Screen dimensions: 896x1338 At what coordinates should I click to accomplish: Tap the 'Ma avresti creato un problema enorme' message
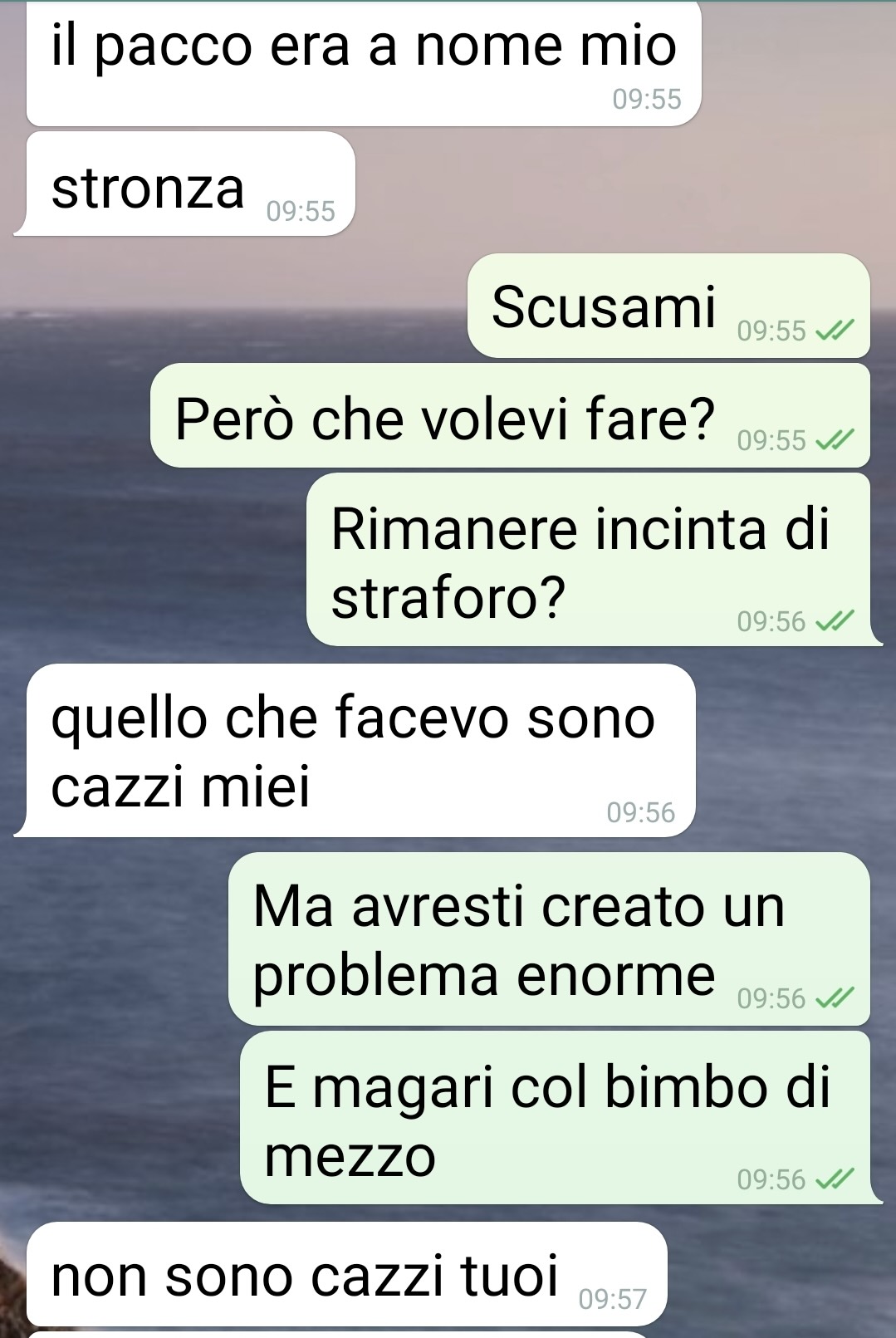coord(549,939)
